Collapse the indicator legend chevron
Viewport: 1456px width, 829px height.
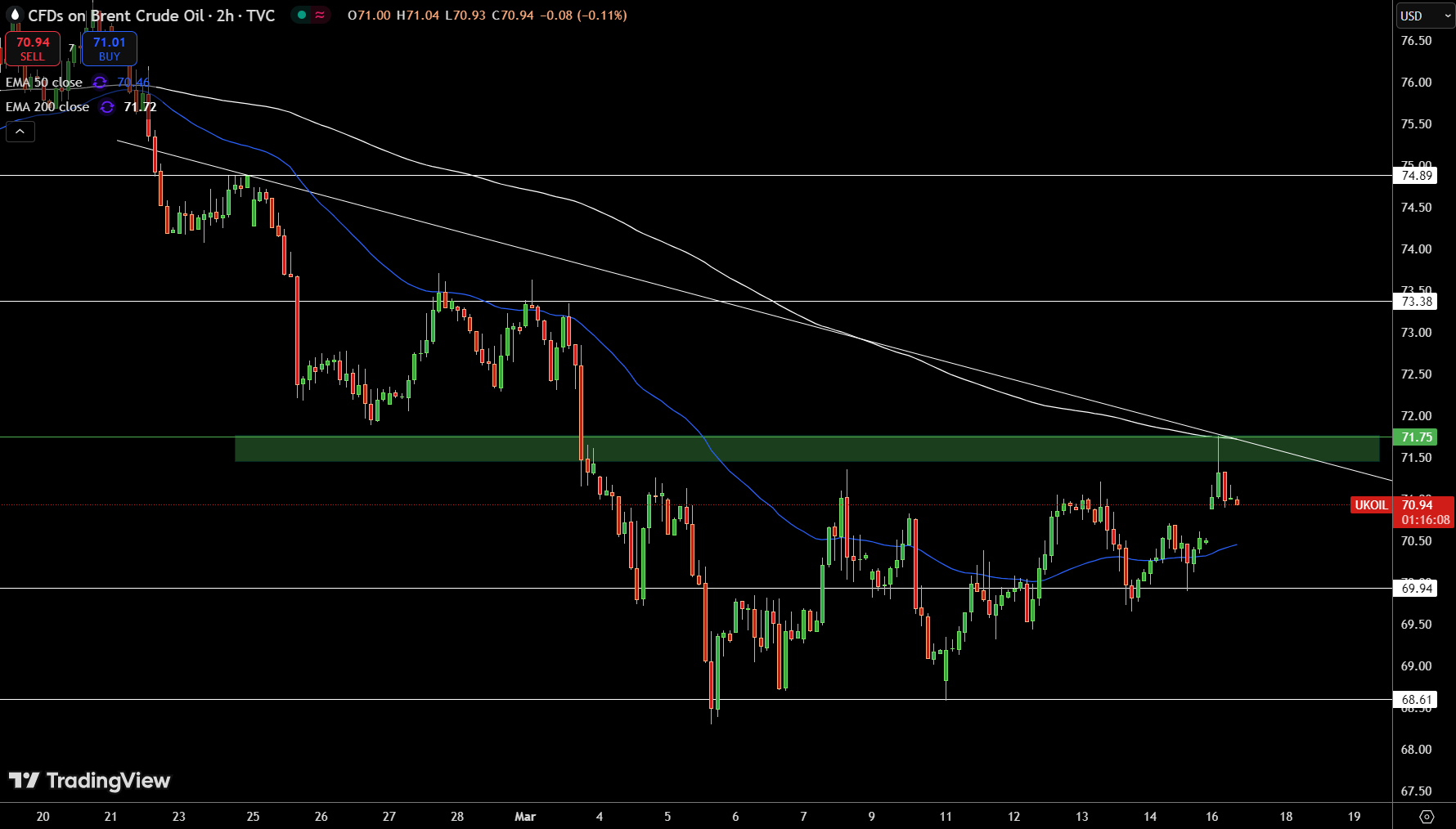[x=20, y=132]
